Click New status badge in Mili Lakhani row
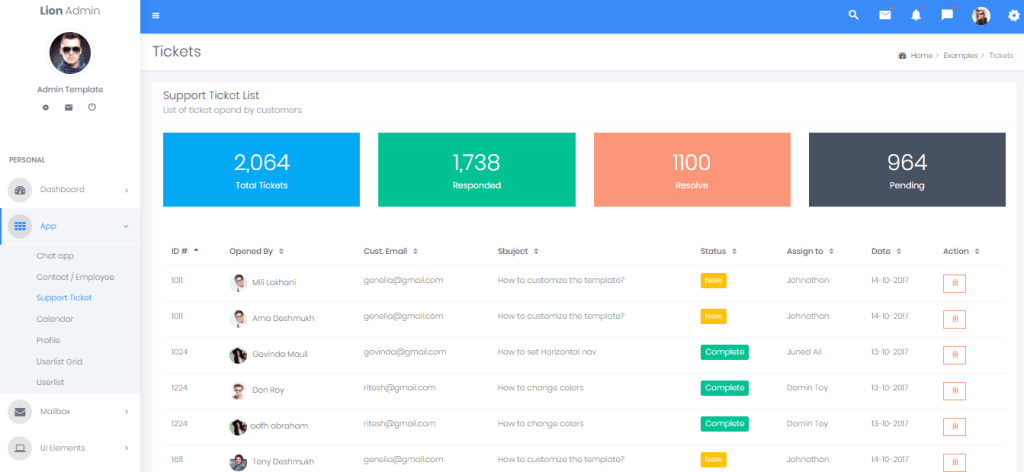The width and height of the screenshot is (1024, 472). tap(713, 280)
